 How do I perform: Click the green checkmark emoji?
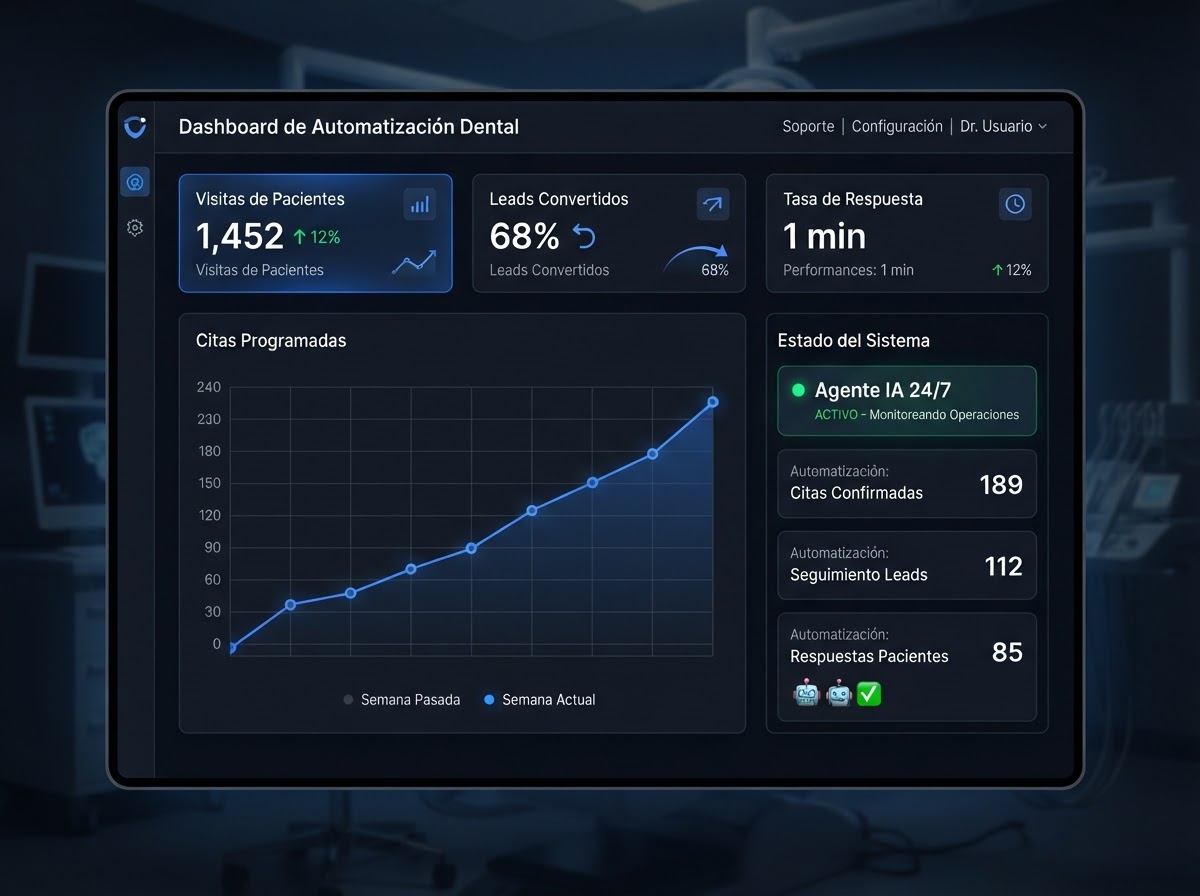[869, 693]
